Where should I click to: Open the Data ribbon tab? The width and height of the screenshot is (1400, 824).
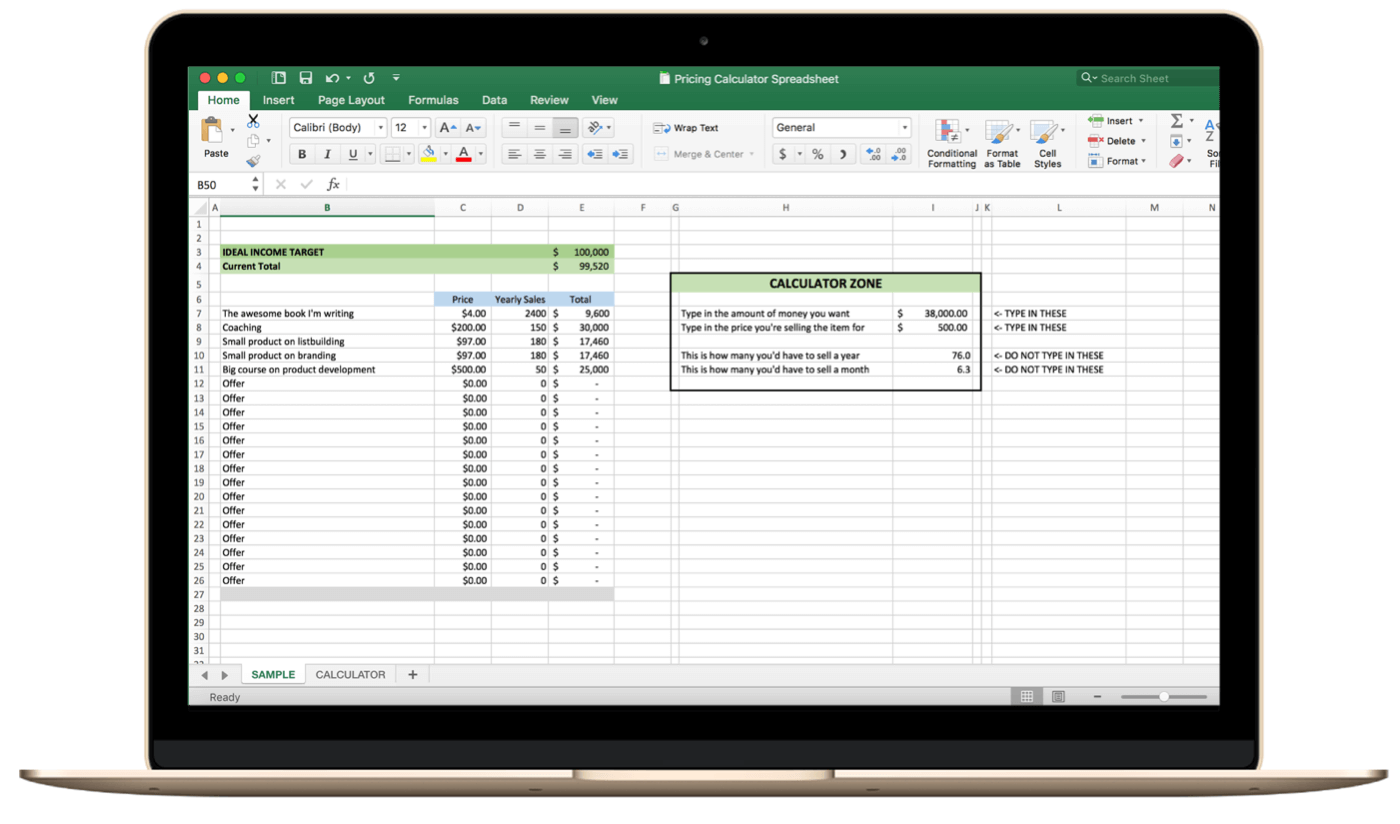(x=494, y=100)
